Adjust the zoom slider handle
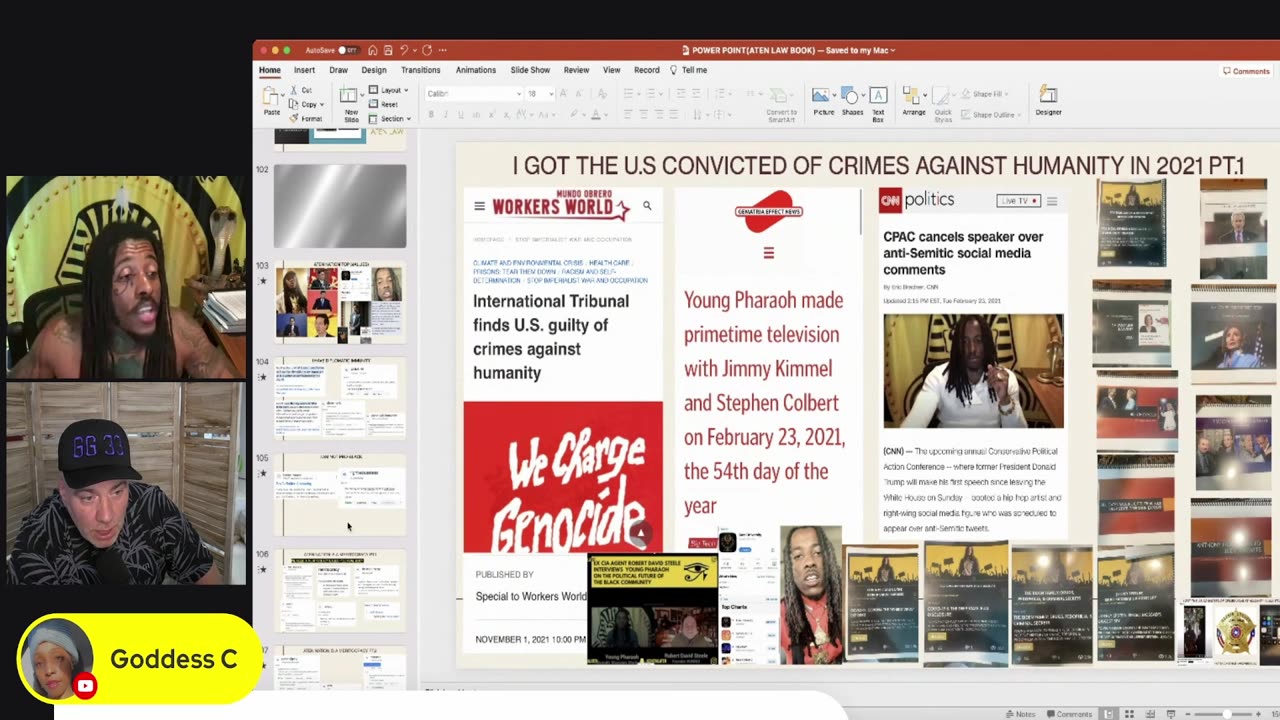This screenshot has height=720, width=1280. 1226,714
